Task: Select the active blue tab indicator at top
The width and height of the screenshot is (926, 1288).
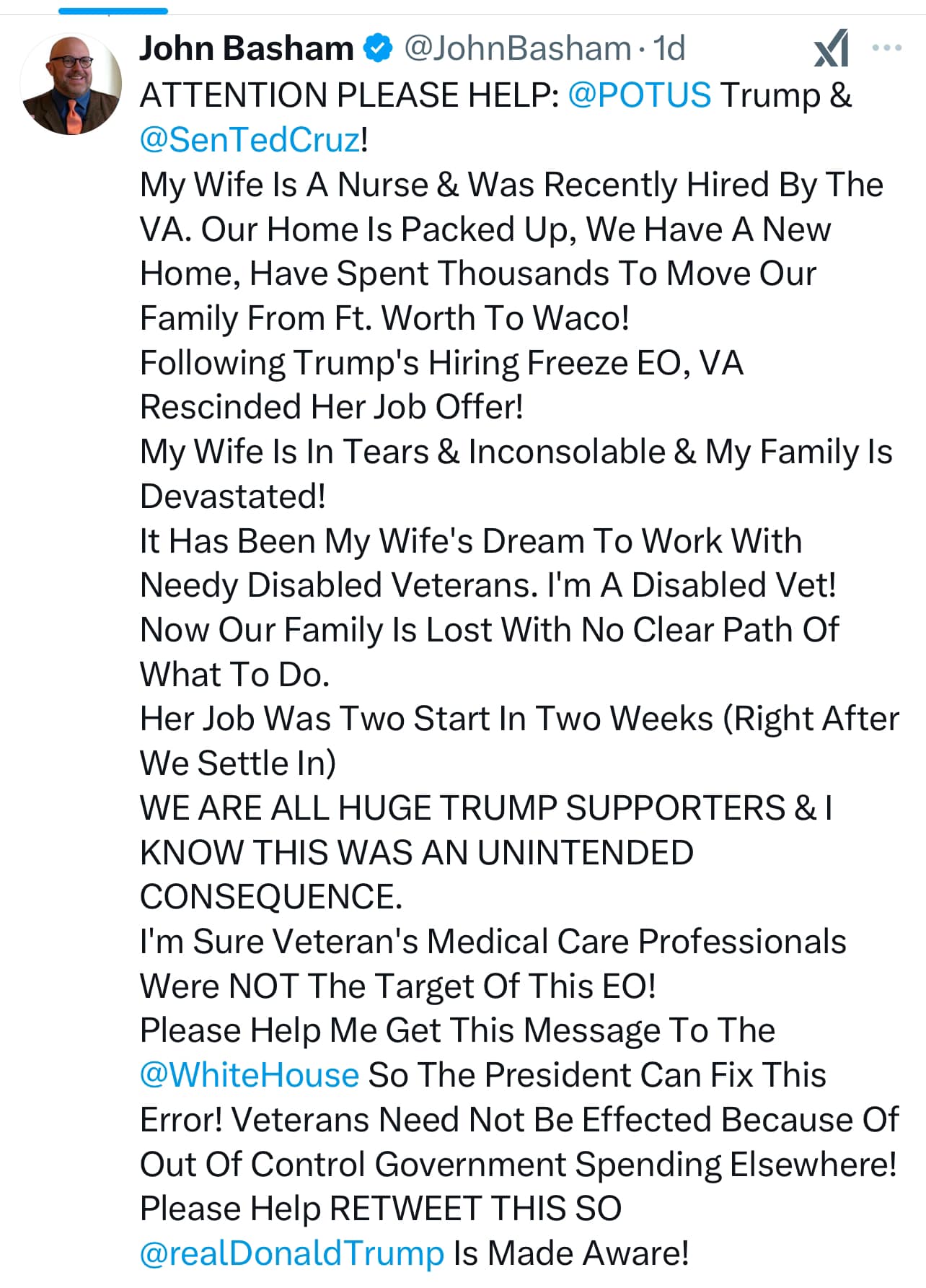Action: point(113,11)
